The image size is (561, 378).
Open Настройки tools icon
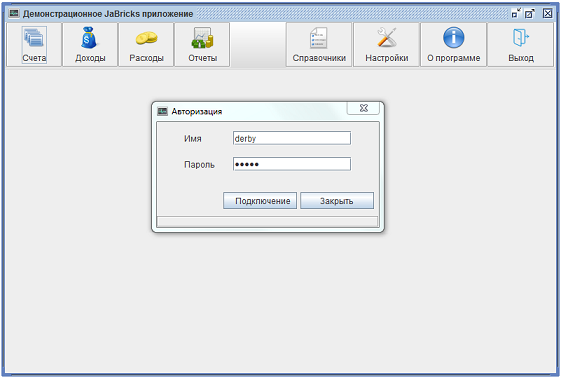(x=386, y=37)
